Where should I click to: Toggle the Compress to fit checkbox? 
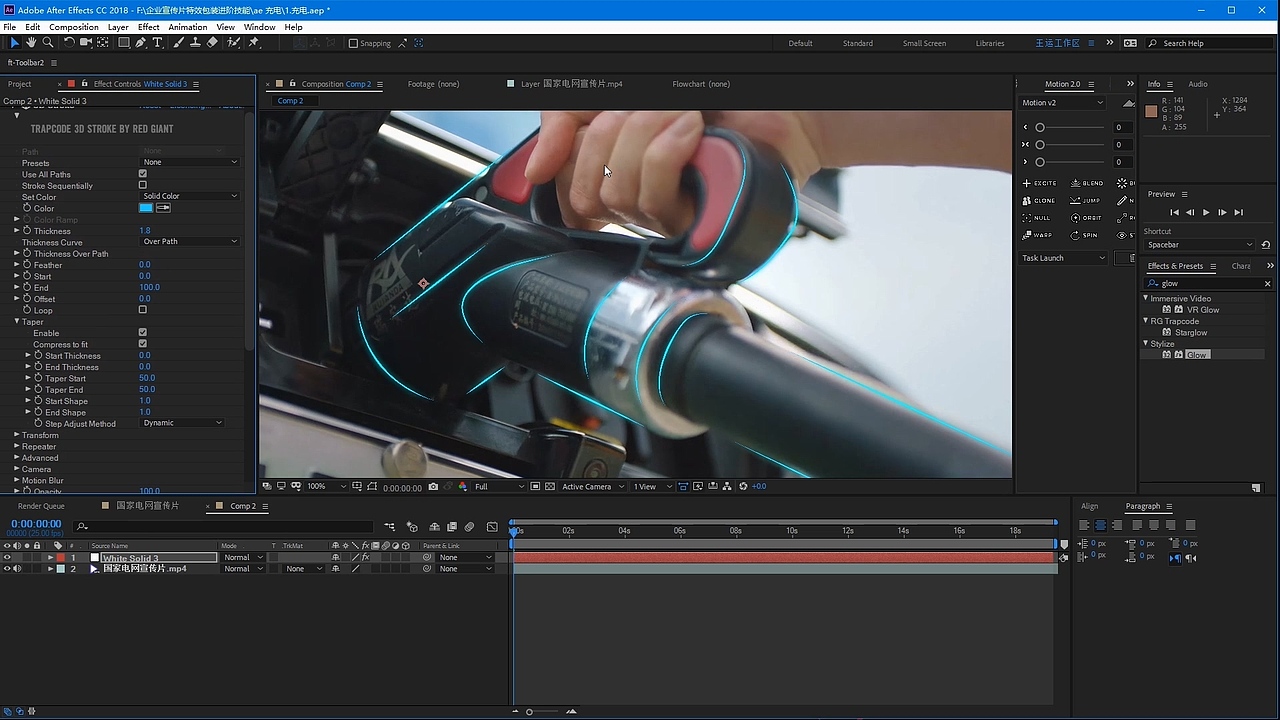pyautogui.click(x=143, y=344)
